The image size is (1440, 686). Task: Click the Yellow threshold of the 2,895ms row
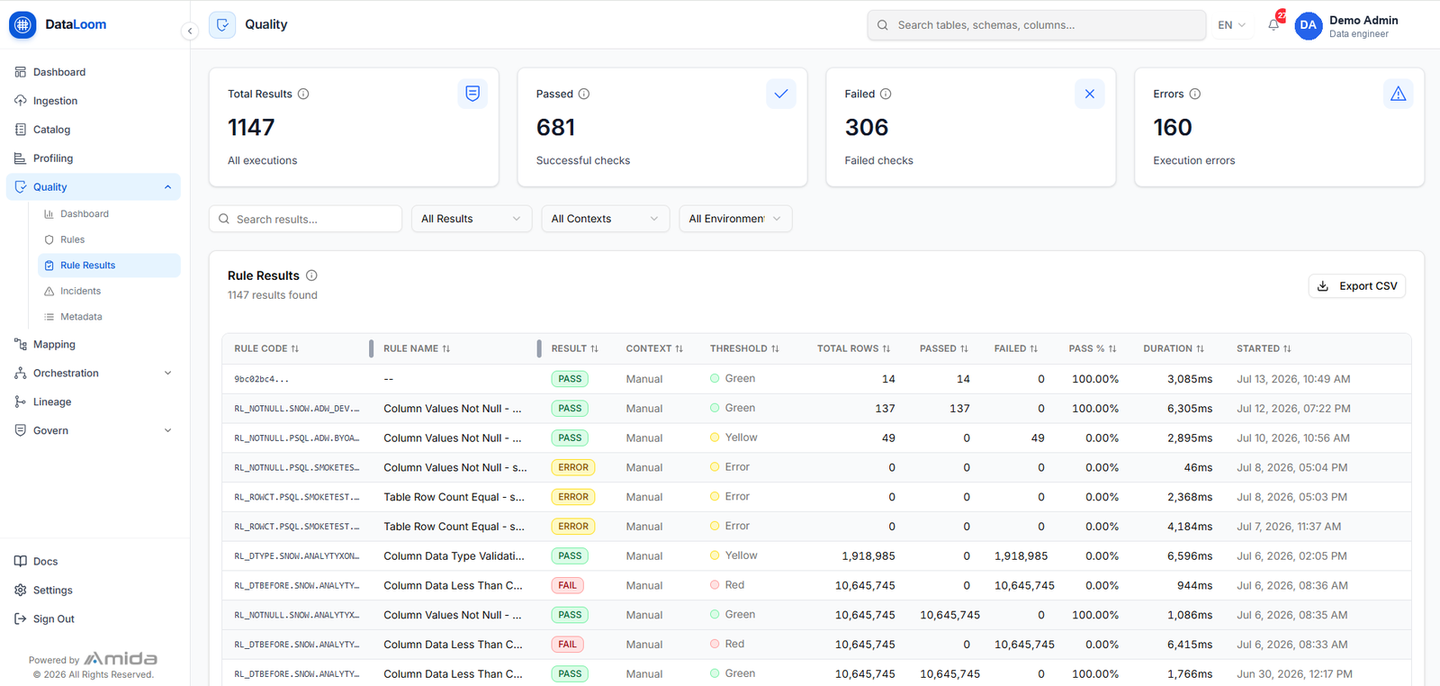pos(734,438)
